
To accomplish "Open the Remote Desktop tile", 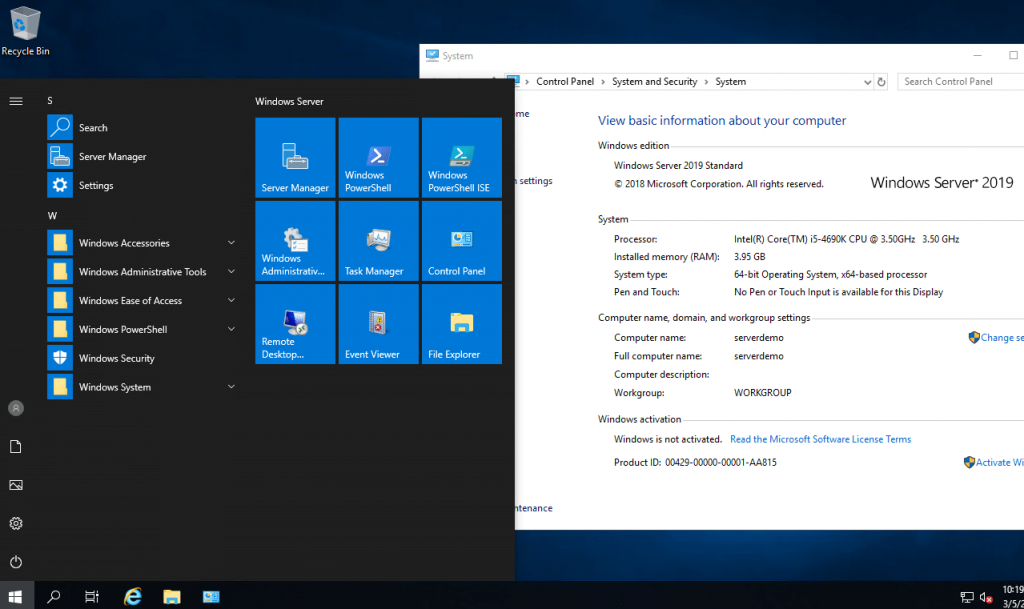I will [x=295, y=323].
